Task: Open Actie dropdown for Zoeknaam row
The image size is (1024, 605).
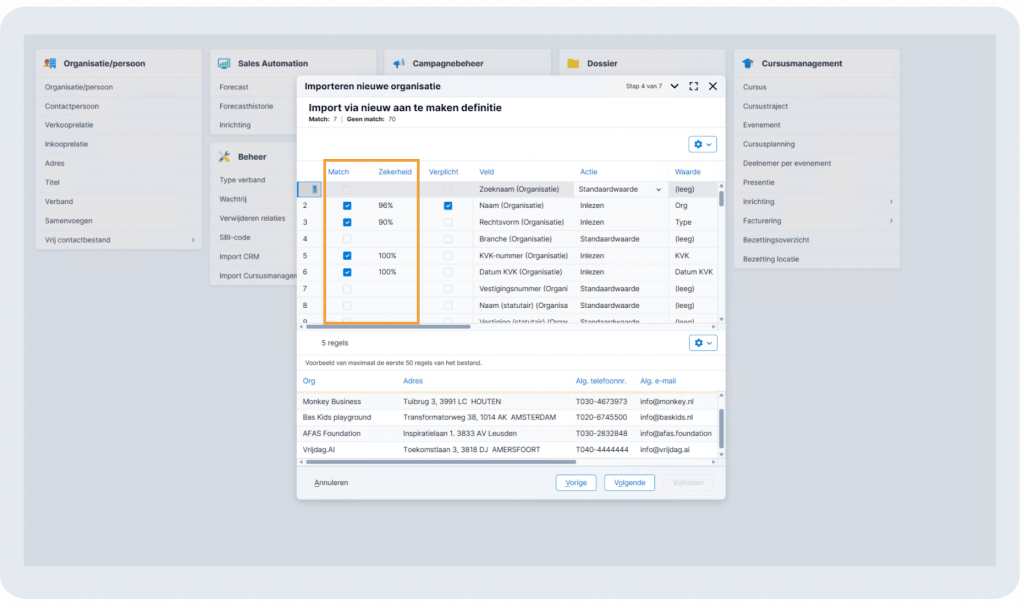Action: click(x=658, y=189)
